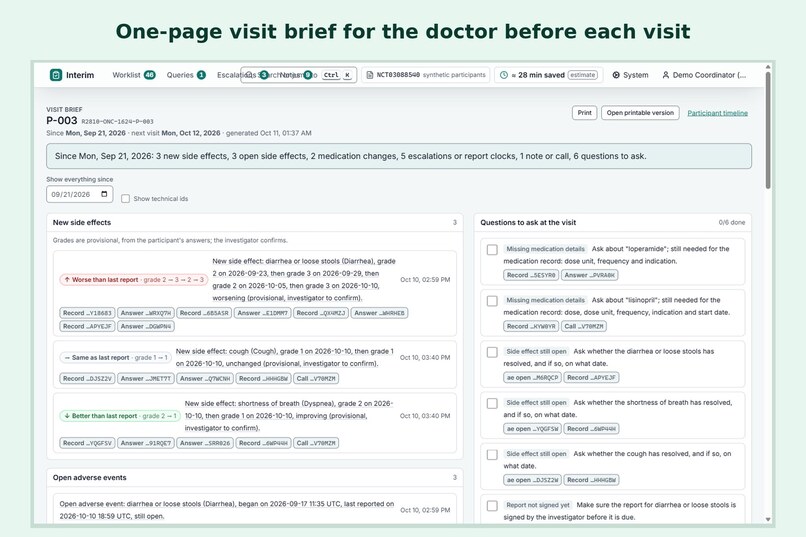This screenshot has height=537, width=806.
Task: Click the clock icon next to 28 min saved
Action: (504, 75)
